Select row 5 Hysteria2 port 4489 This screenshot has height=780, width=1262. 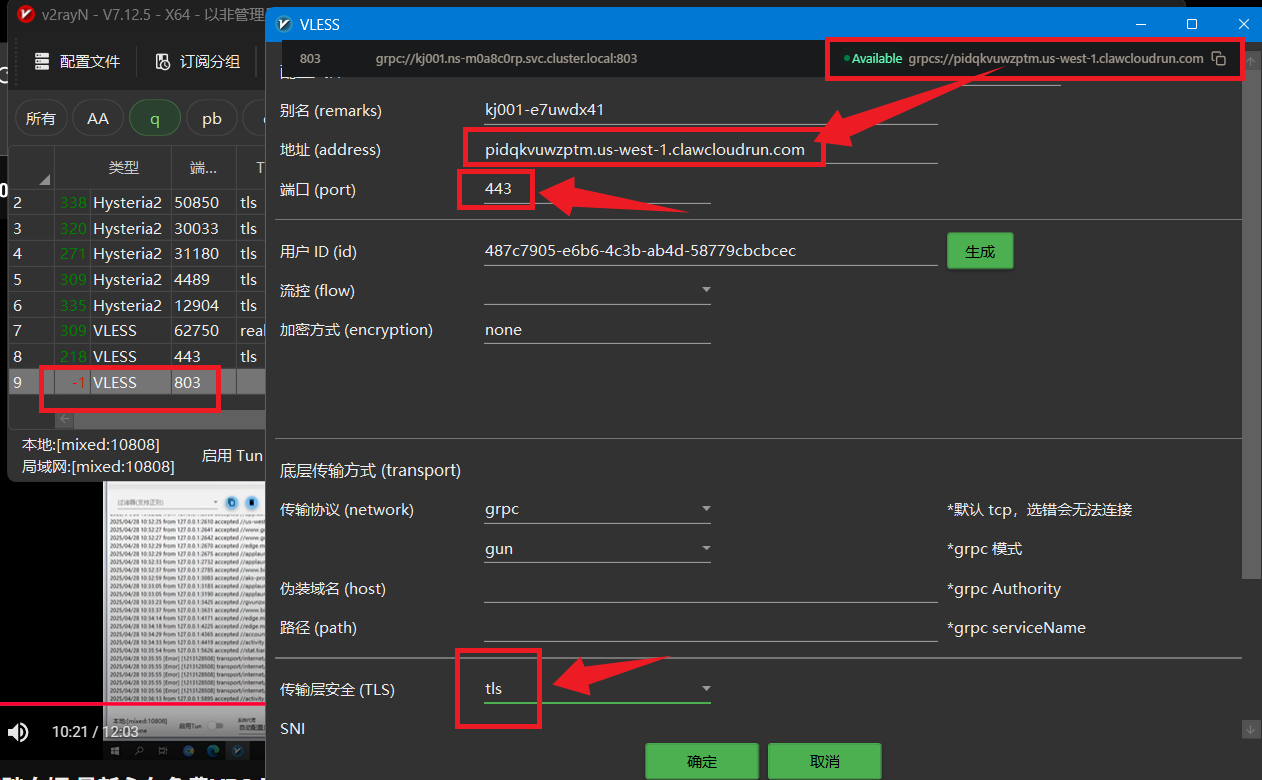[x=137, y=279]
